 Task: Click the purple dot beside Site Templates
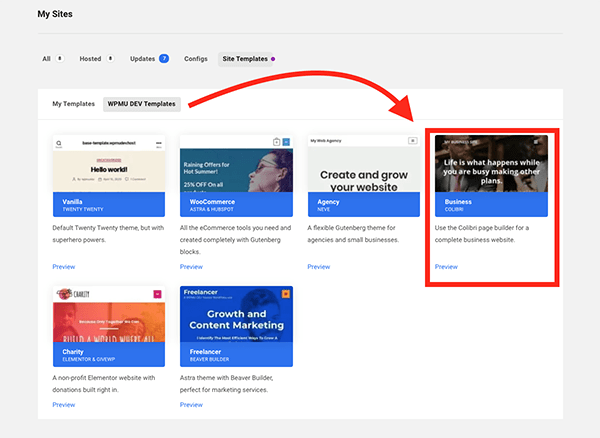[x=273, y=59]
